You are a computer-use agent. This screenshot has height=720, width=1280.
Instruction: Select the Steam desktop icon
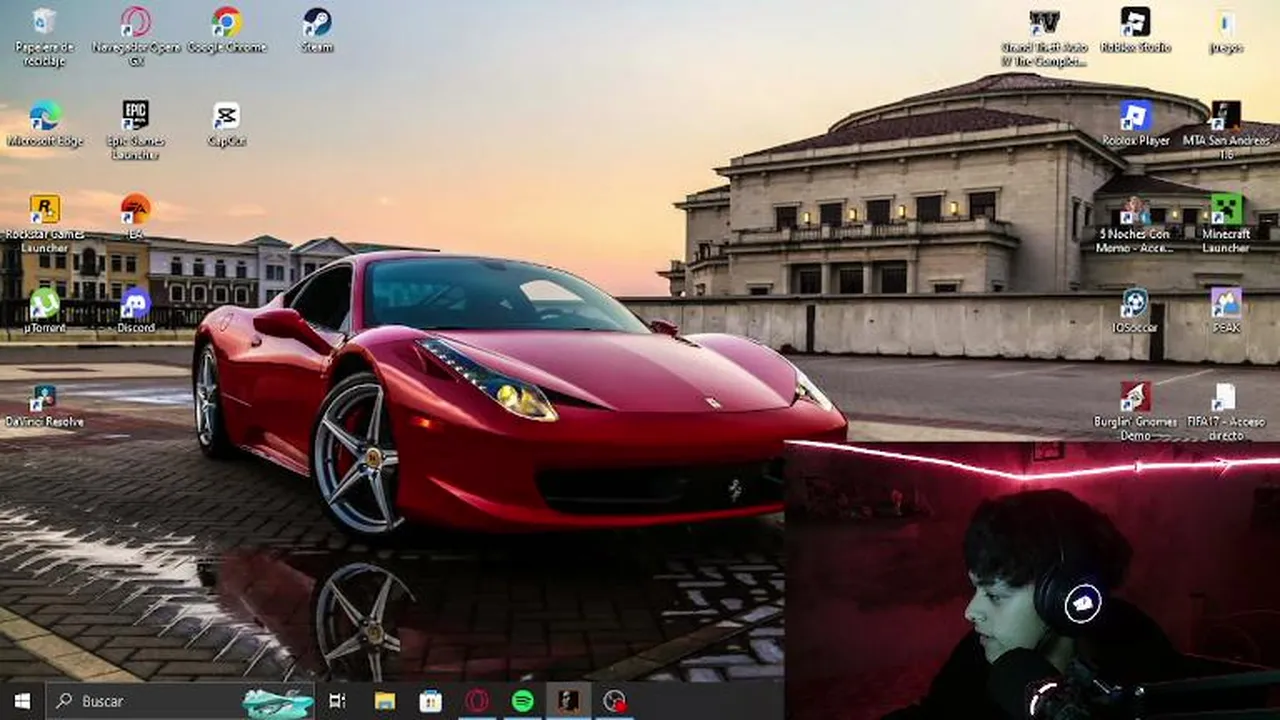tap(317, 30)
